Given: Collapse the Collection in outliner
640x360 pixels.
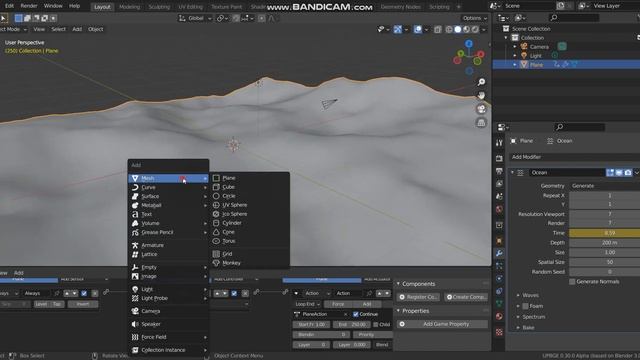Looking at the screenshot, I should click(x=506, y=38).
